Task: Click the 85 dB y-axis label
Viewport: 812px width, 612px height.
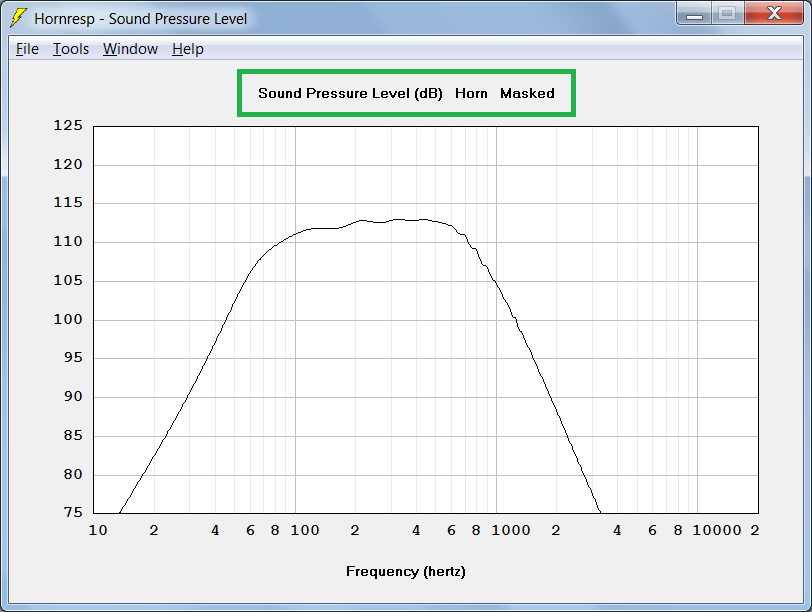Action: tap(73, 435)
